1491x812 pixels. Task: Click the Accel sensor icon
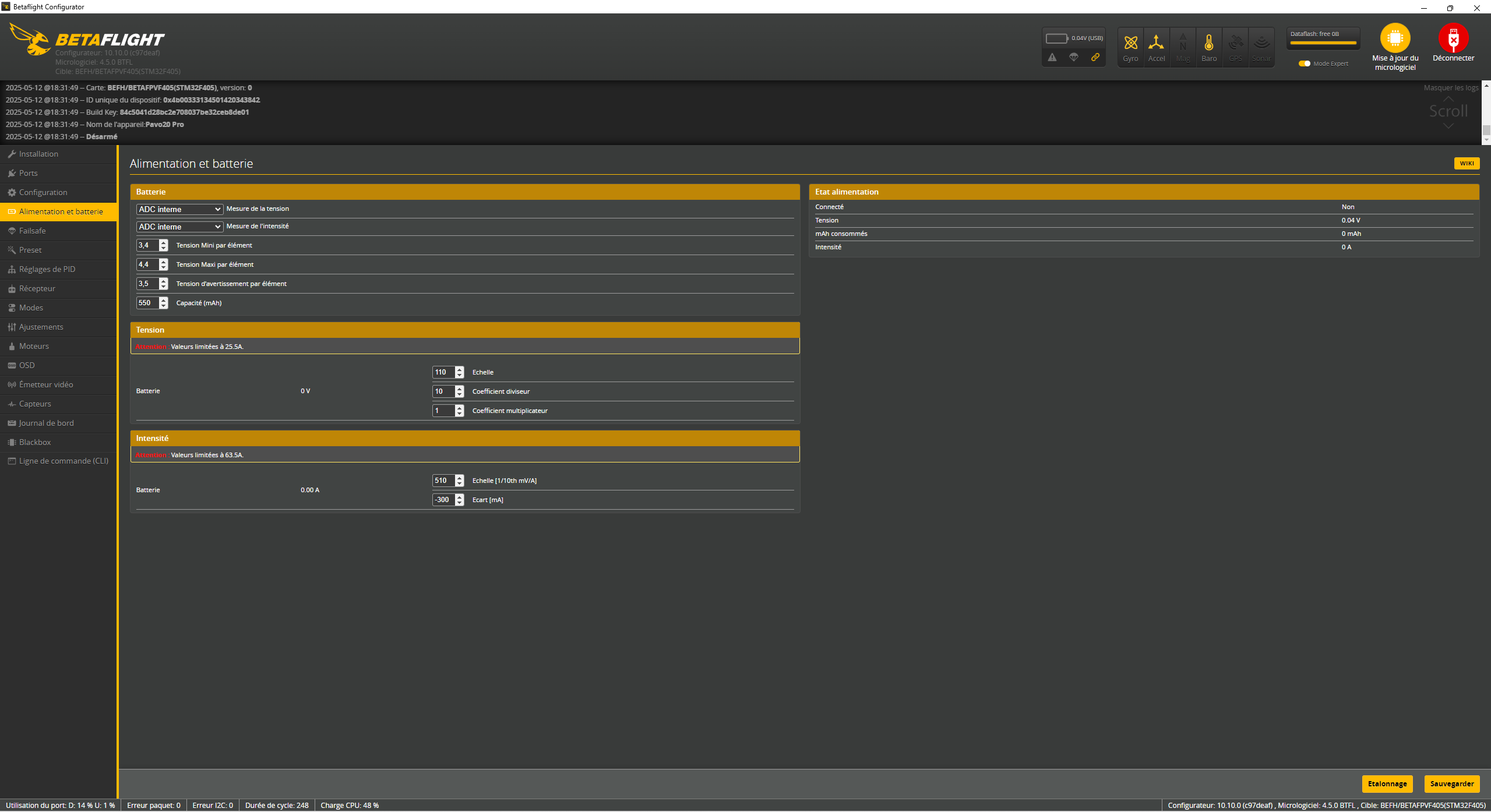tap(1156, 43)
